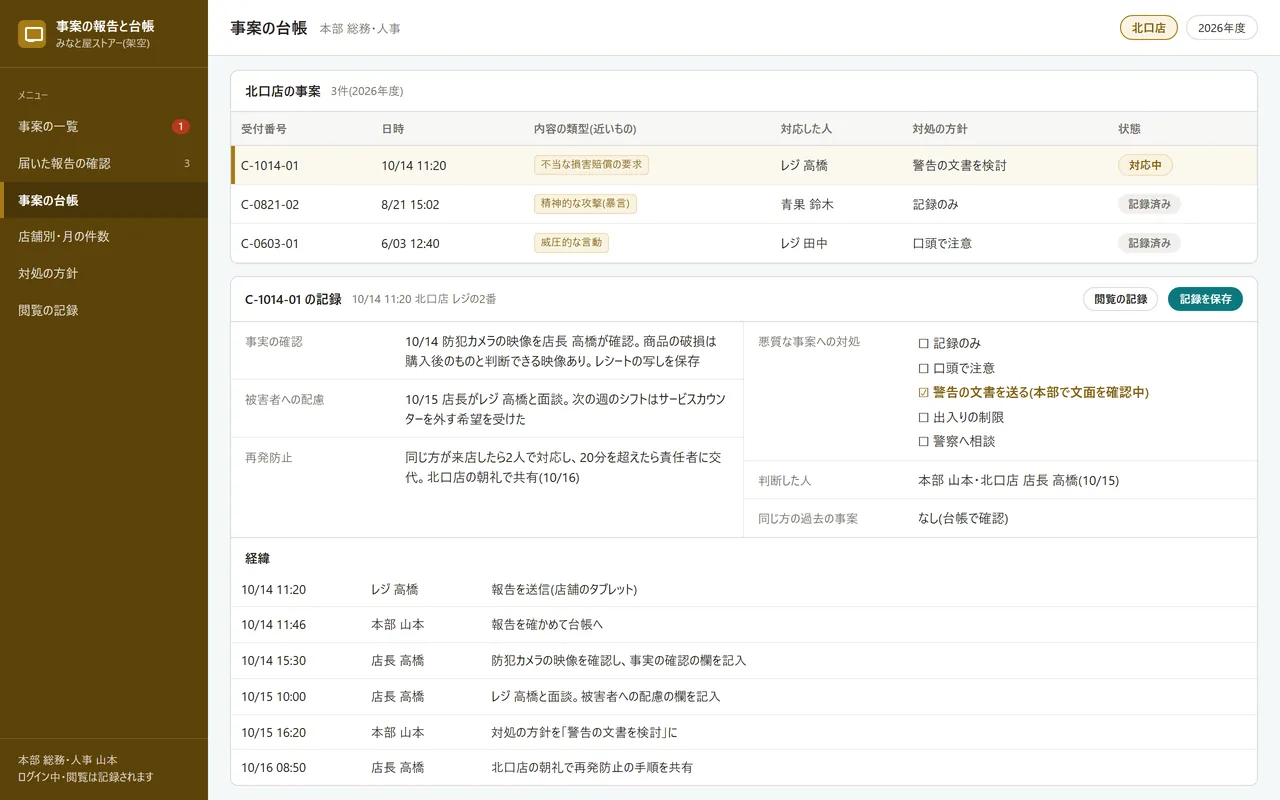1280x800 pixels.
Task: Click 青果 鈴木 responder cell
Action: [x=807, y=204]
